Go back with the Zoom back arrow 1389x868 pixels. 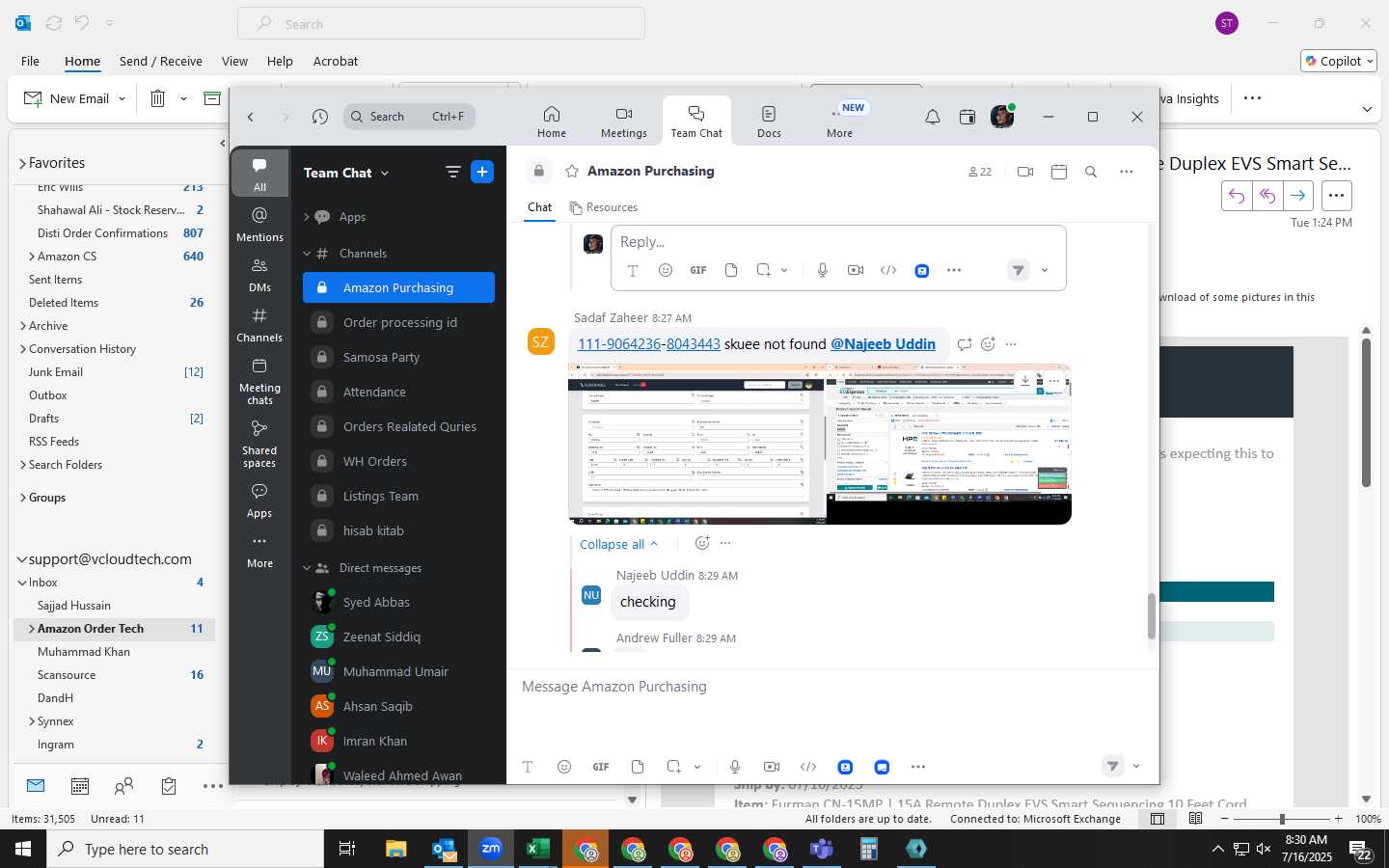pos(251,117)
